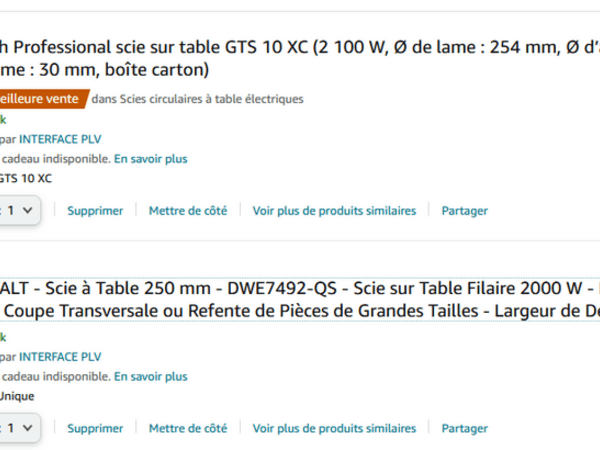Supprimer the Bosch GTS 10 XC from cart
This screenshot has height=450, width=600.
click(95, 211)
